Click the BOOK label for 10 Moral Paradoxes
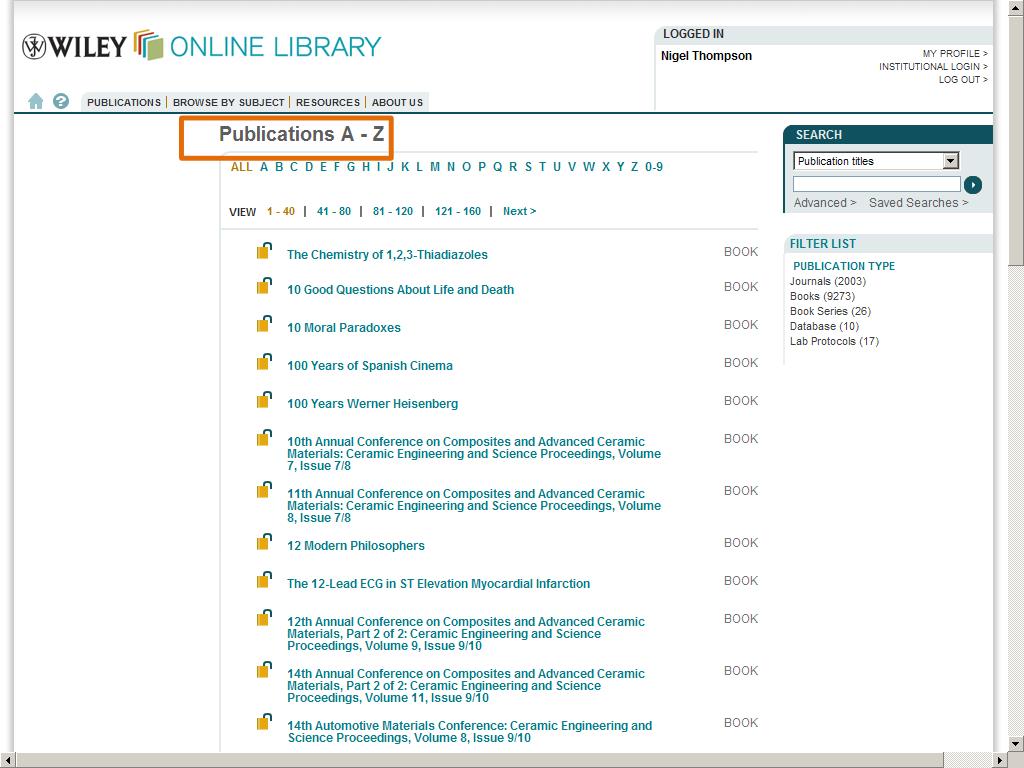The height and width of the screenshot is (768, 1024). point(741,325)
